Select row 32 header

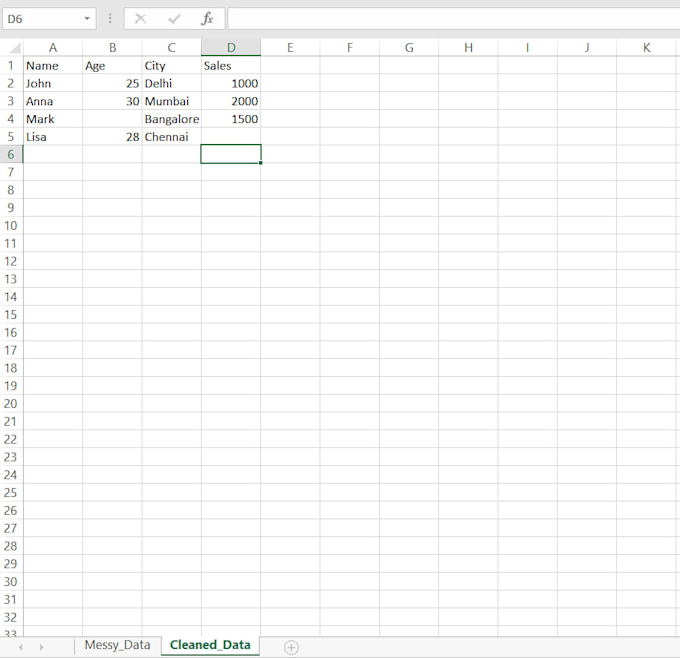coord(11,617)
